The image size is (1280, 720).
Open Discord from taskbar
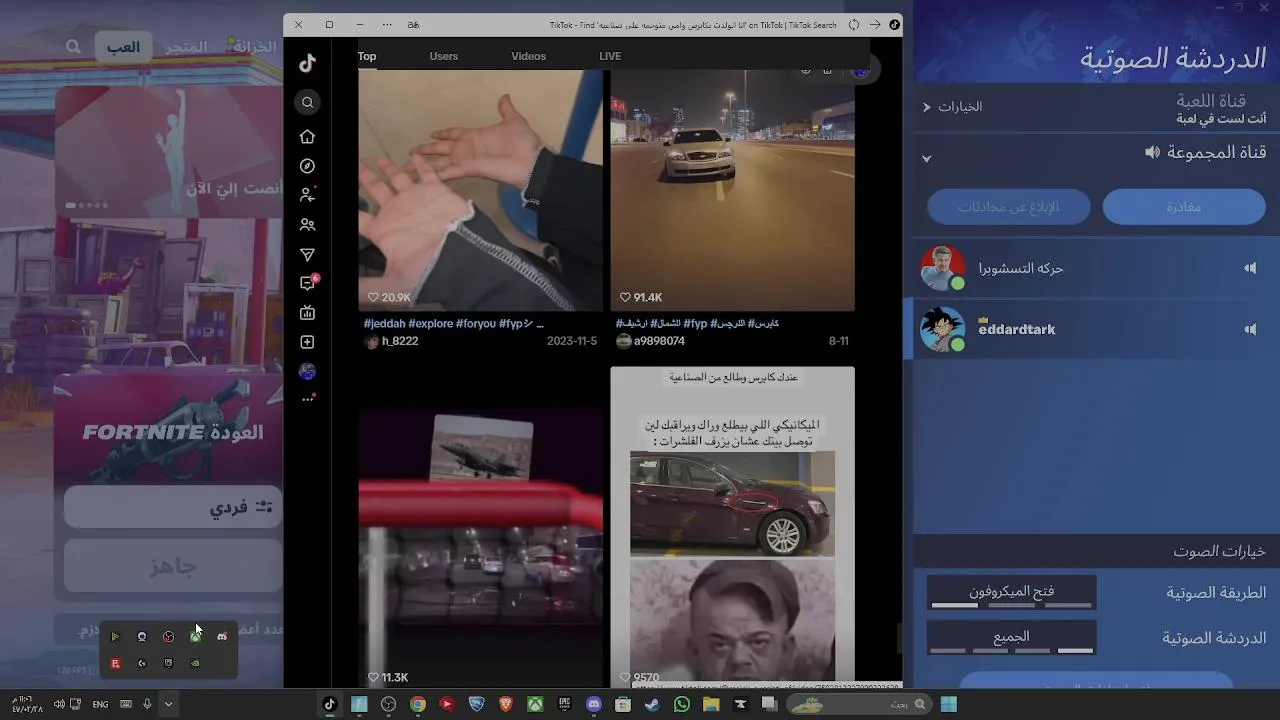(x=594, y=704)
